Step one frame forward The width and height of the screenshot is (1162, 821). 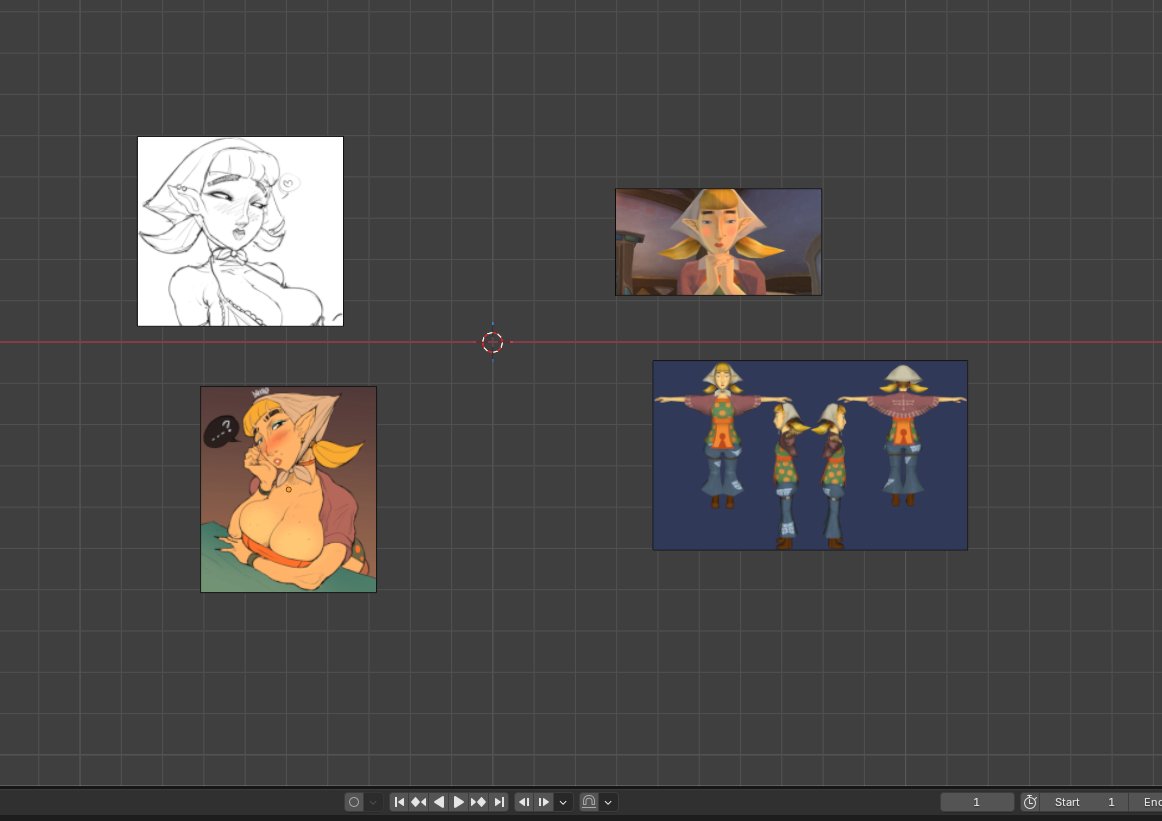544,801
